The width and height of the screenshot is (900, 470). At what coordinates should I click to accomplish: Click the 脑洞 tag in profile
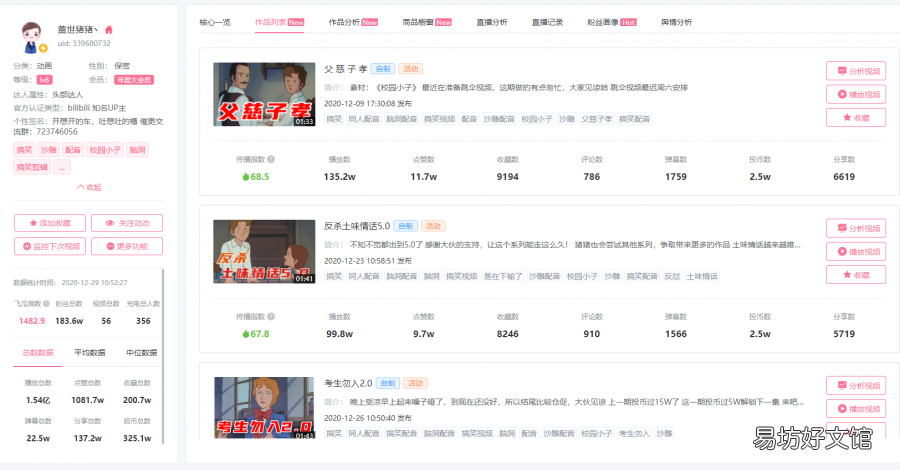tap(137, 150)
